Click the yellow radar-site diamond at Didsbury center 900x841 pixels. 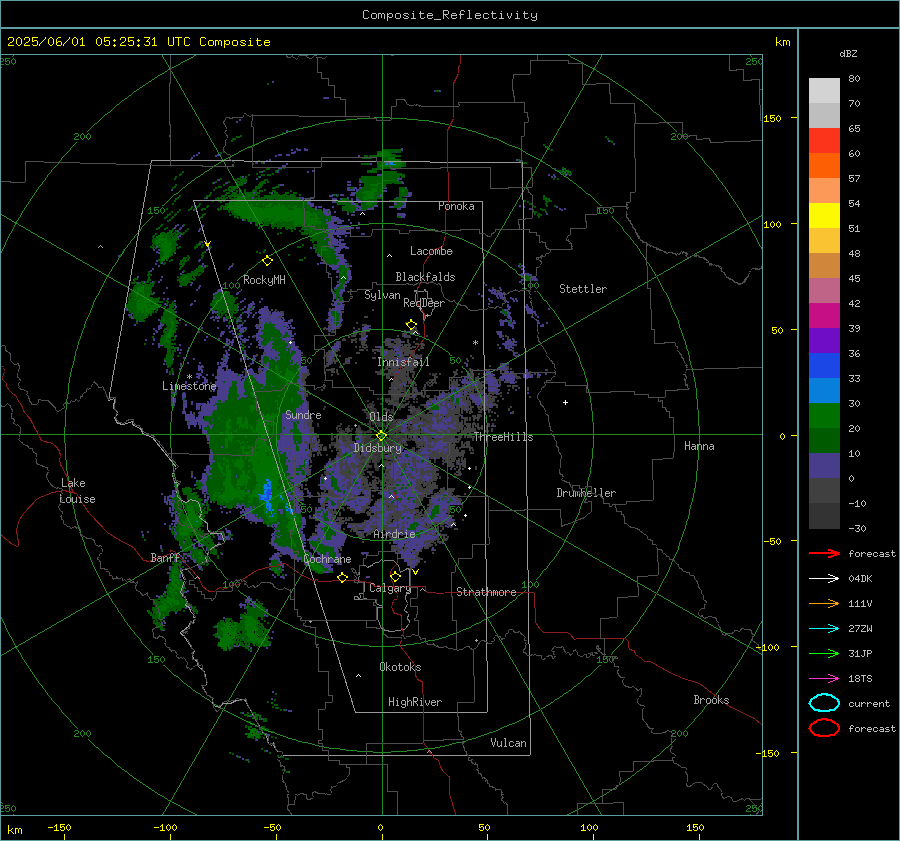click(x=382, y=436)
